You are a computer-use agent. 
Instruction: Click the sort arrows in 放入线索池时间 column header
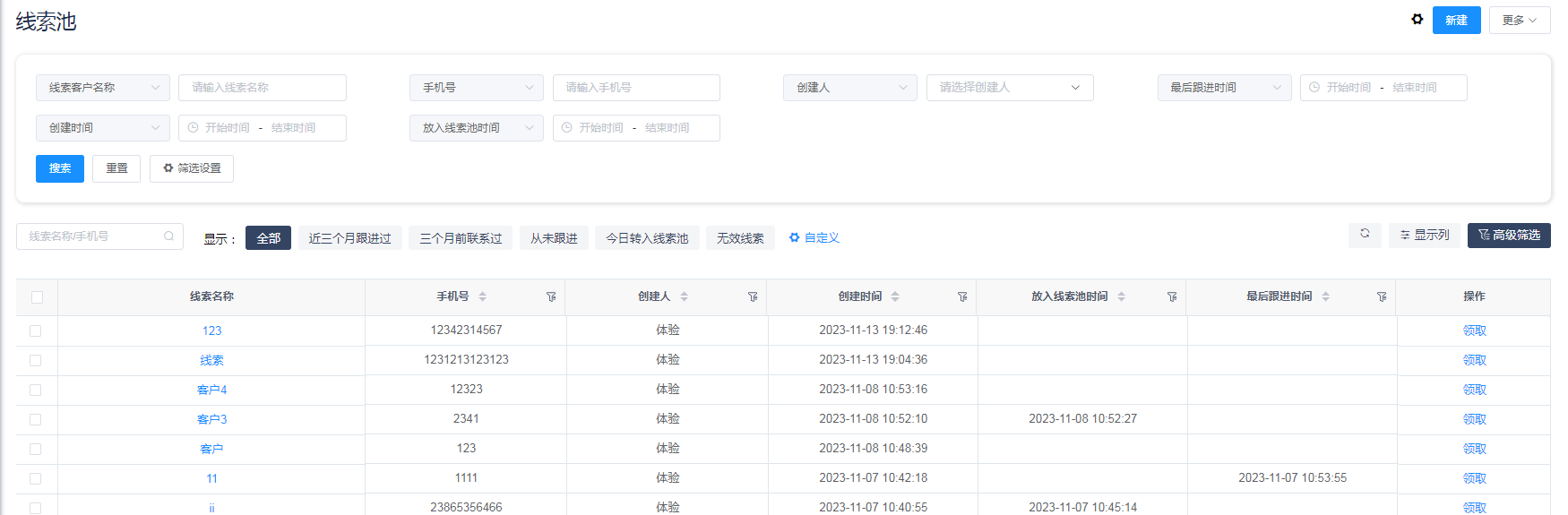click(1121, 296)
